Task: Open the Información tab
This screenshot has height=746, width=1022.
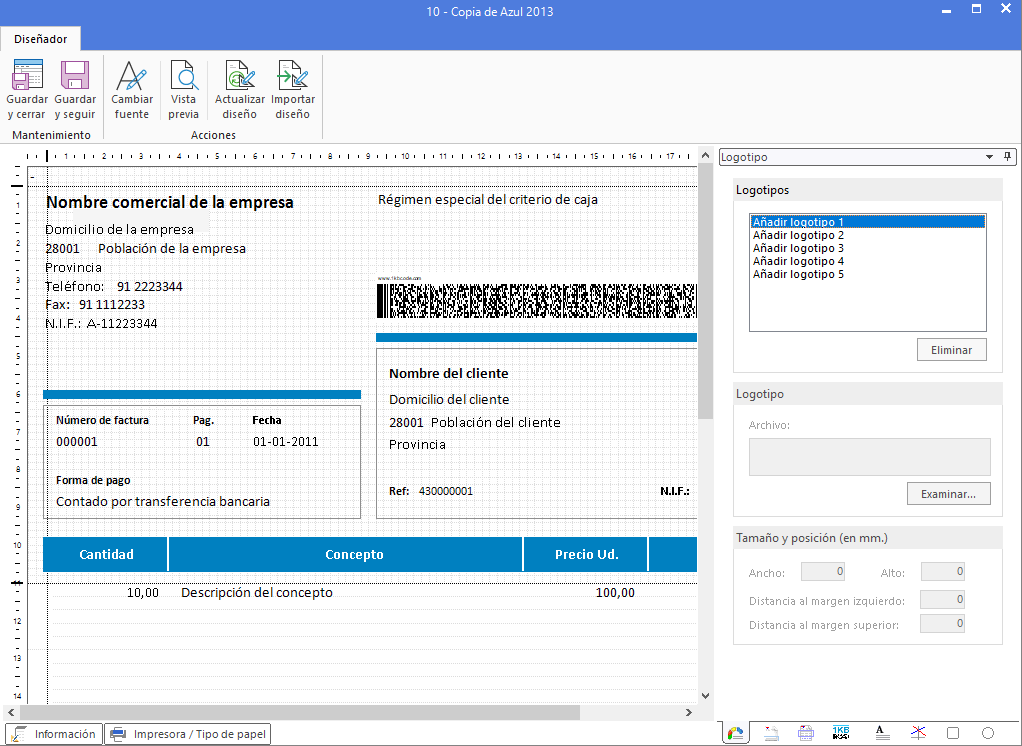Action: coord(54,734)
